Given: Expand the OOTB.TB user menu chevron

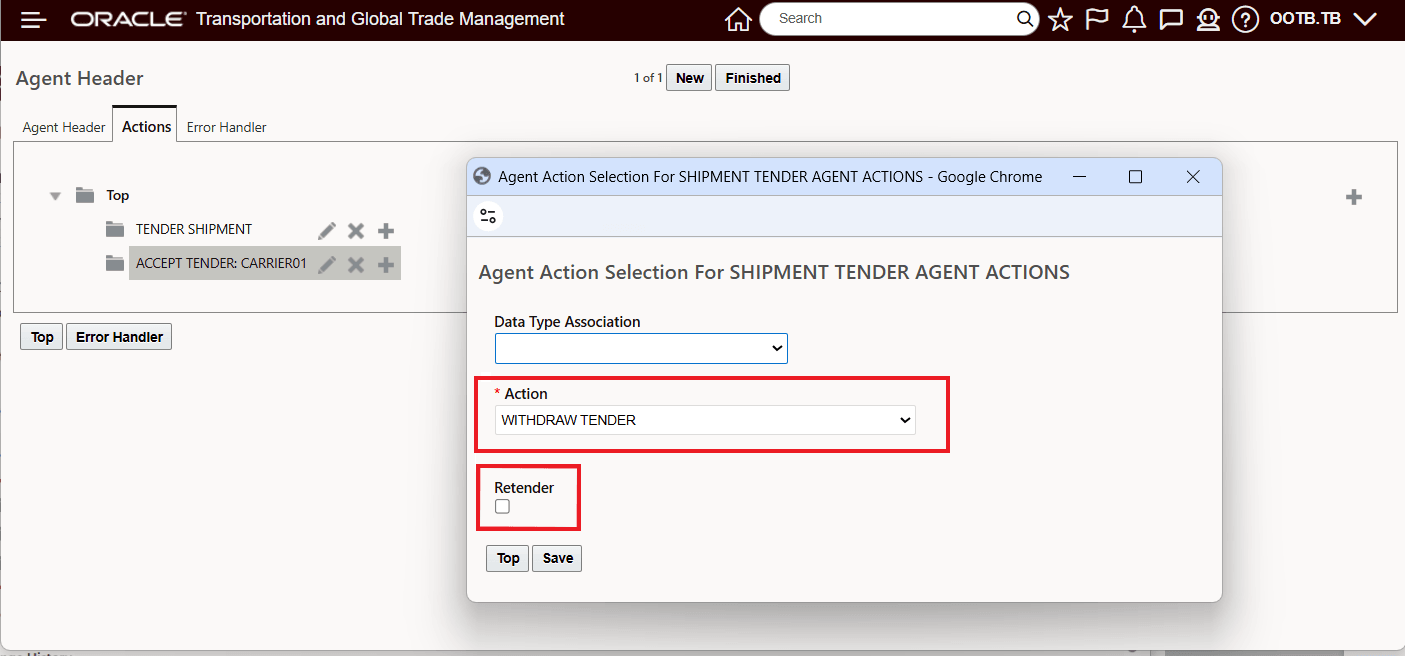Looking at the screenshot, I should click(x=1364, y=19).
